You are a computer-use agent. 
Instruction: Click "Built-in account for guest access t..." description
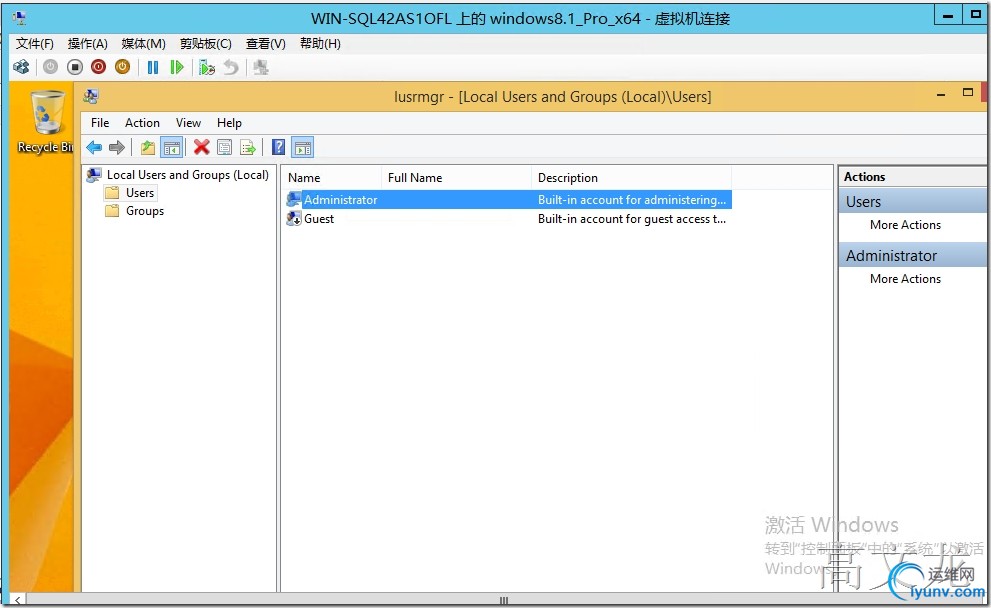632,219
